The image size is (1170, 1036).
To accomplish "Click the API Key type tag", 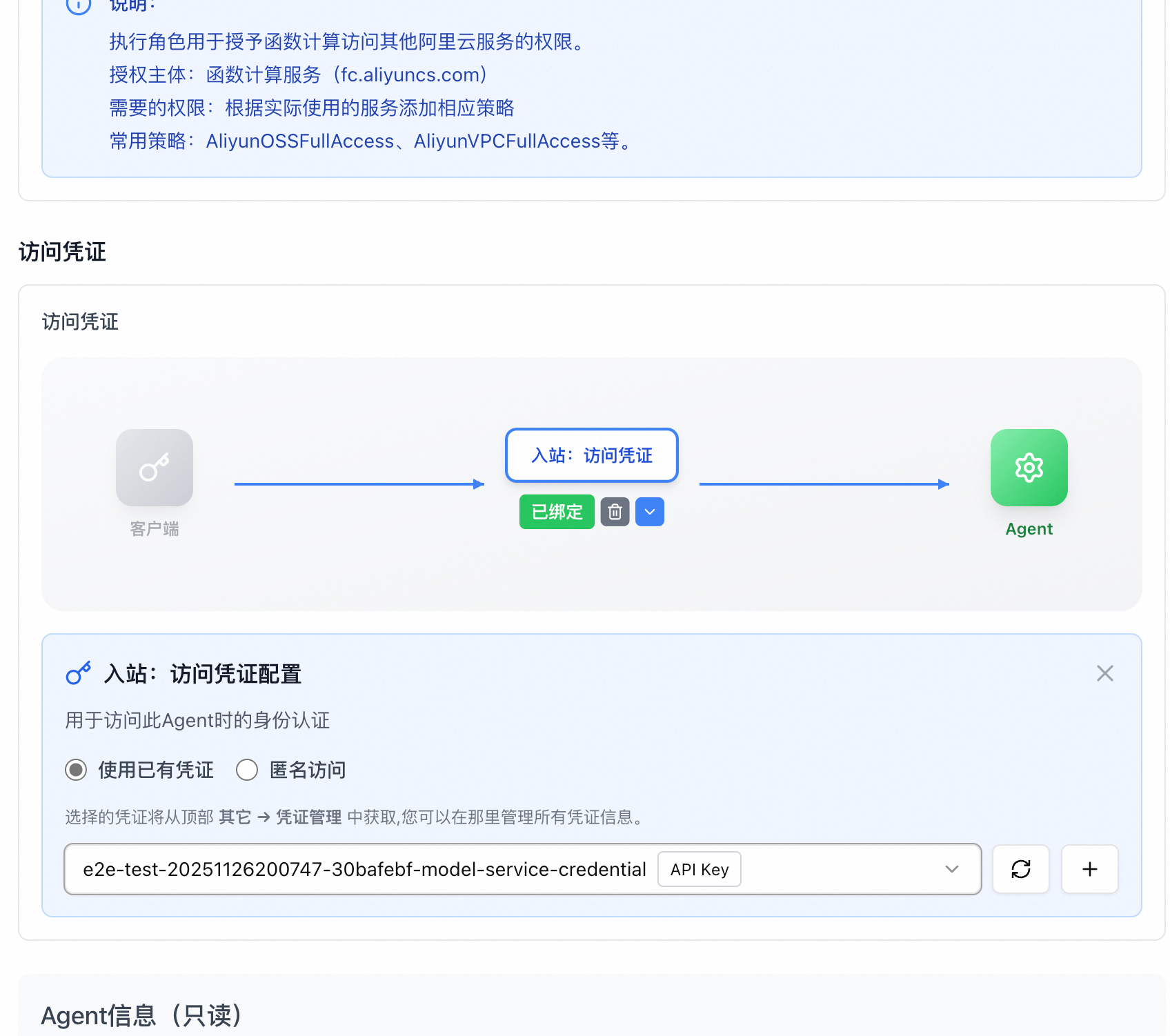I will (699, 869).
